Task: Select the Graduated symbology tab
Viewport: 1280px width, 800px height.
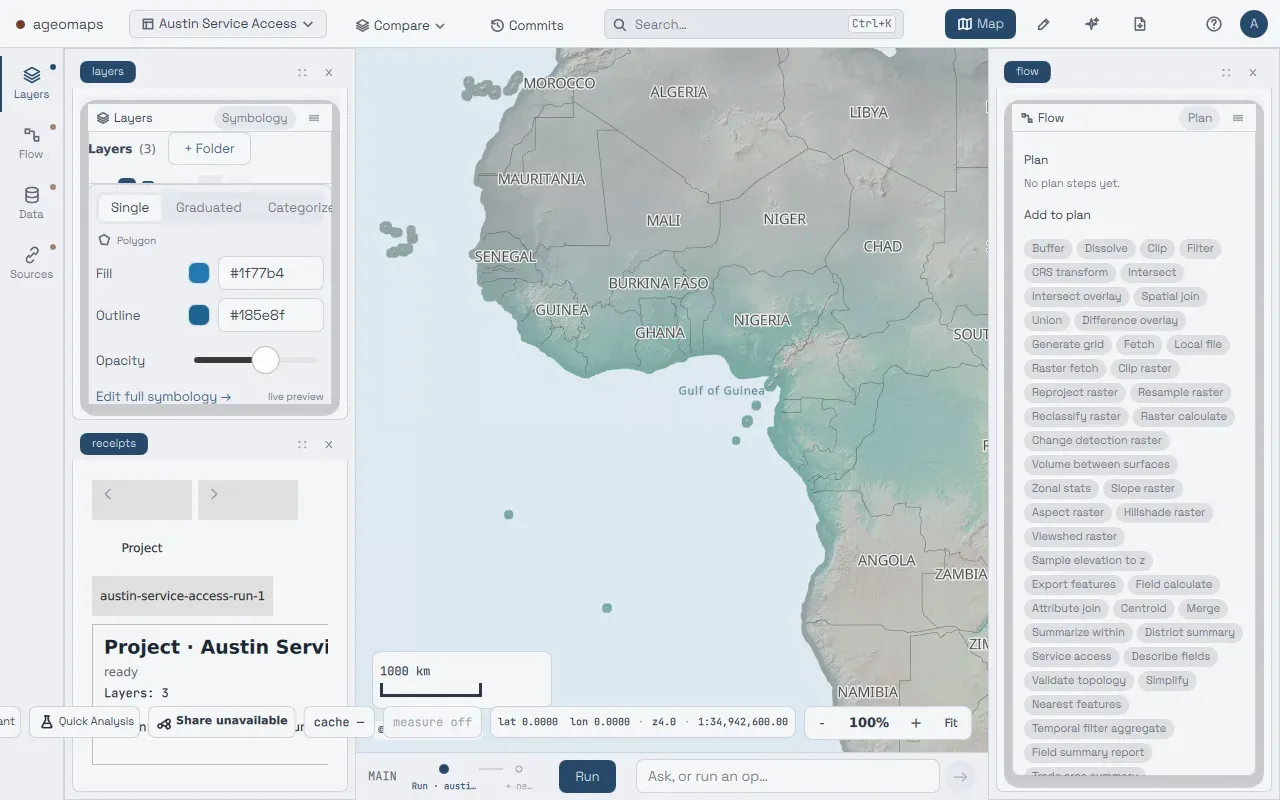Action: click(x=209, y=208)
